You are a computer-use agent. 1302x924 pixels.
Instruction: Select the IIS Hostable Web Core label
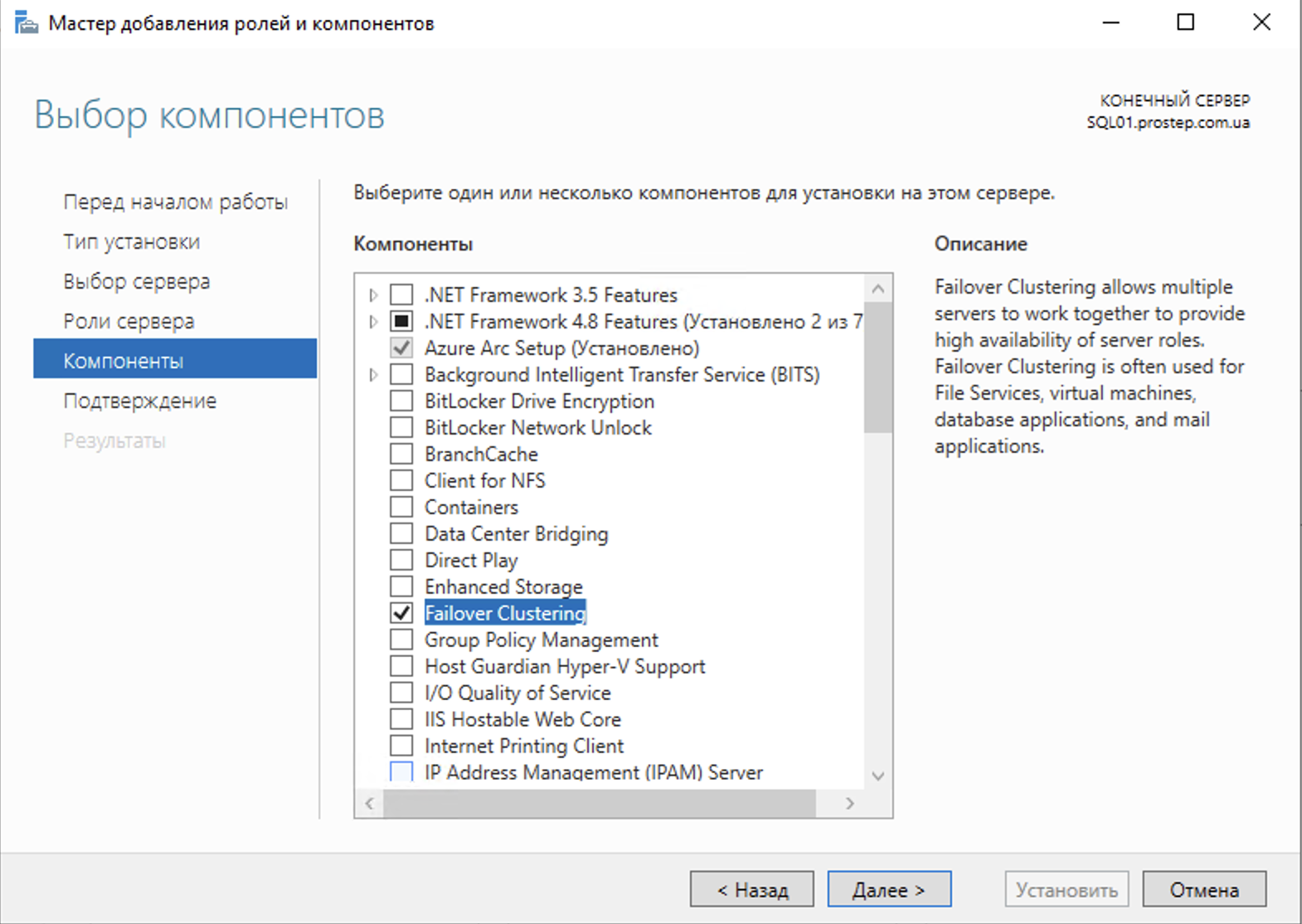(522, 720)
